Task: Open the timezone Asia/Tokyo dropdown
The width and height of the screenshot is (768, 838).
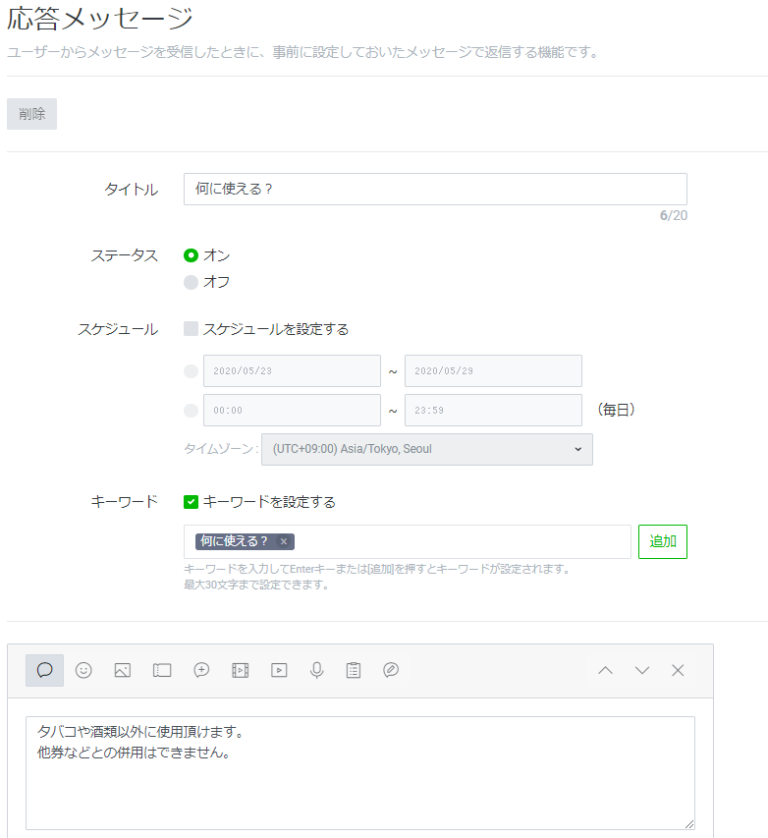Action: coord(427,450)
